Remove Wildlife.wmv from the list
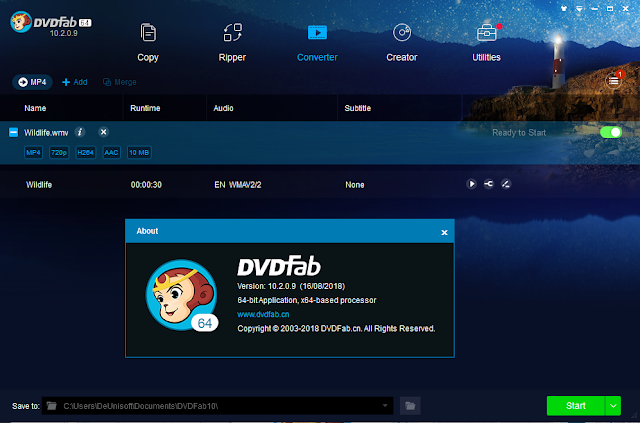This screenshot has width=640, height=423. (x=104, y=132)
